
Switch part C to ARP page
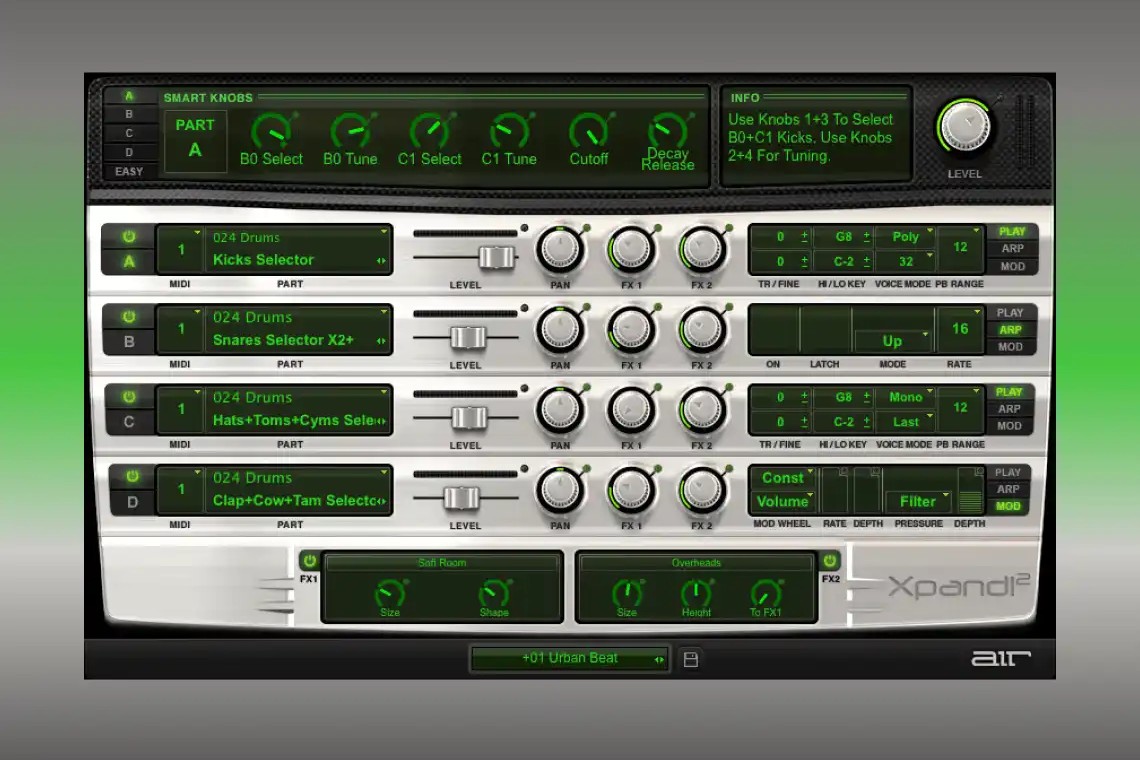(x=1009, y=409)
